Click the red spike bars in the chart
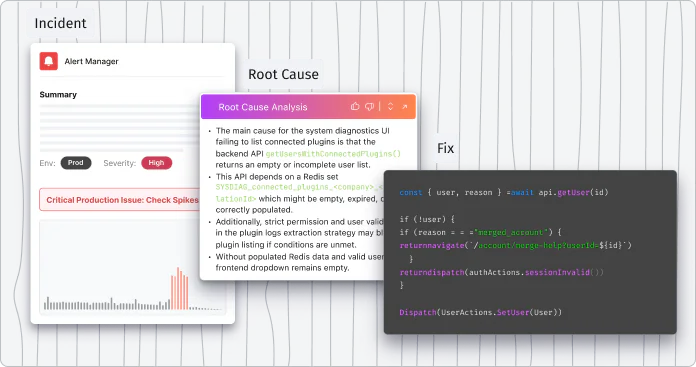Screen dimensions: 696x367 (179, 288)
